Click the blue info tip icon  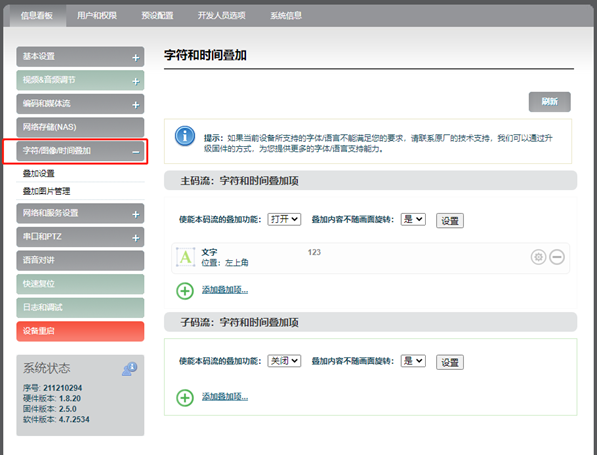[x=185, y=136]
